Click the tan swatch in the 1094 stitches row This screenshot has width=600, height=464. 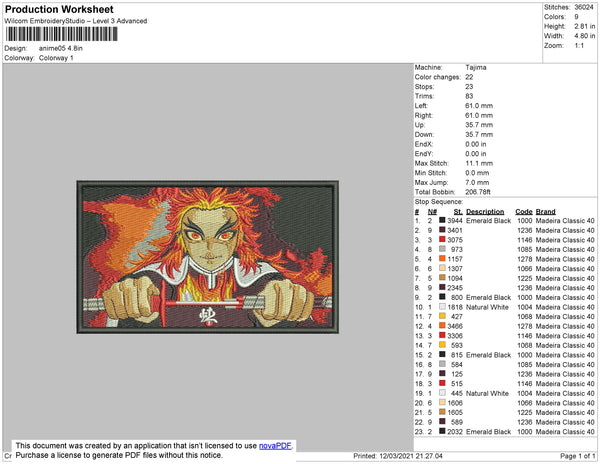pyautogui.click(x=442, y=278)
